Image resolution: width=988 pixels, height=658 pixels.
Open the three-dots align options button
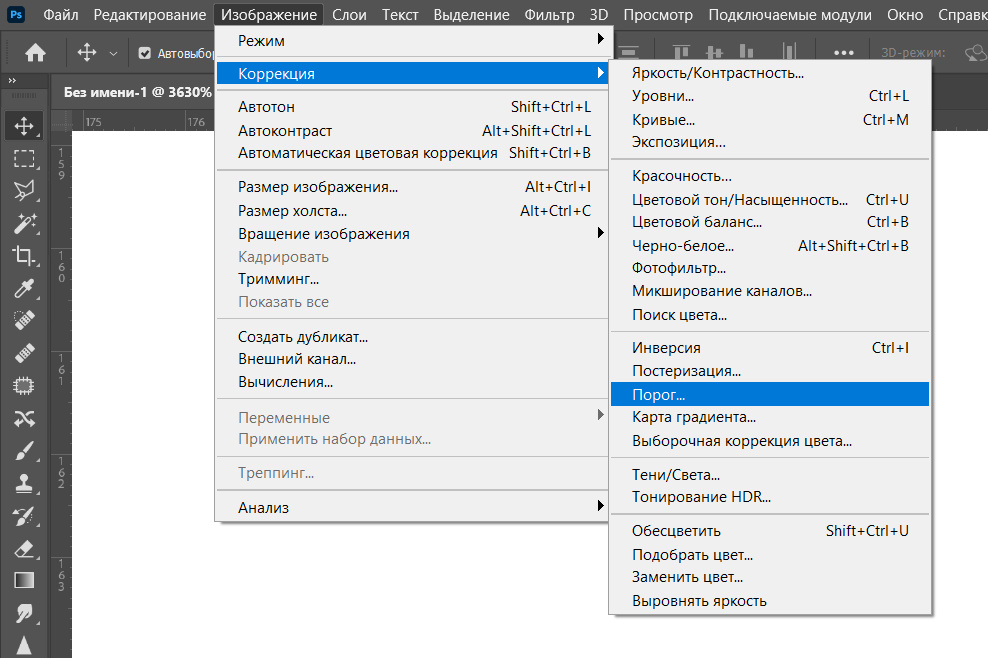tap(844, 53)
